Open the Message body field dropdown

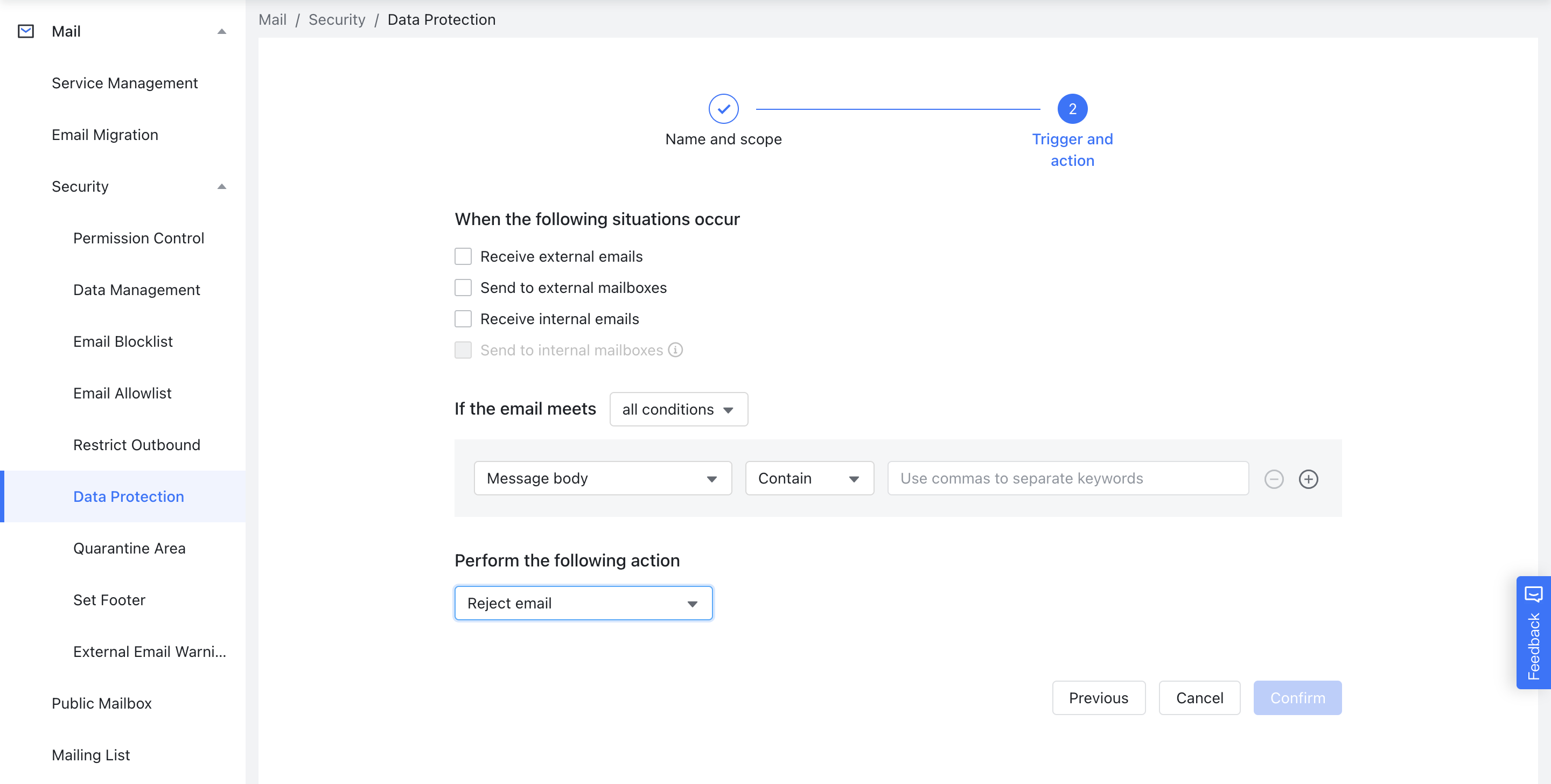(602, 478)
